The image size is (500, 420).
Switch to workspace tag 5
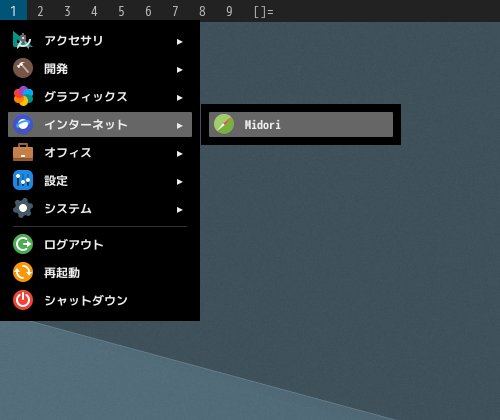[x=121, y=11]
